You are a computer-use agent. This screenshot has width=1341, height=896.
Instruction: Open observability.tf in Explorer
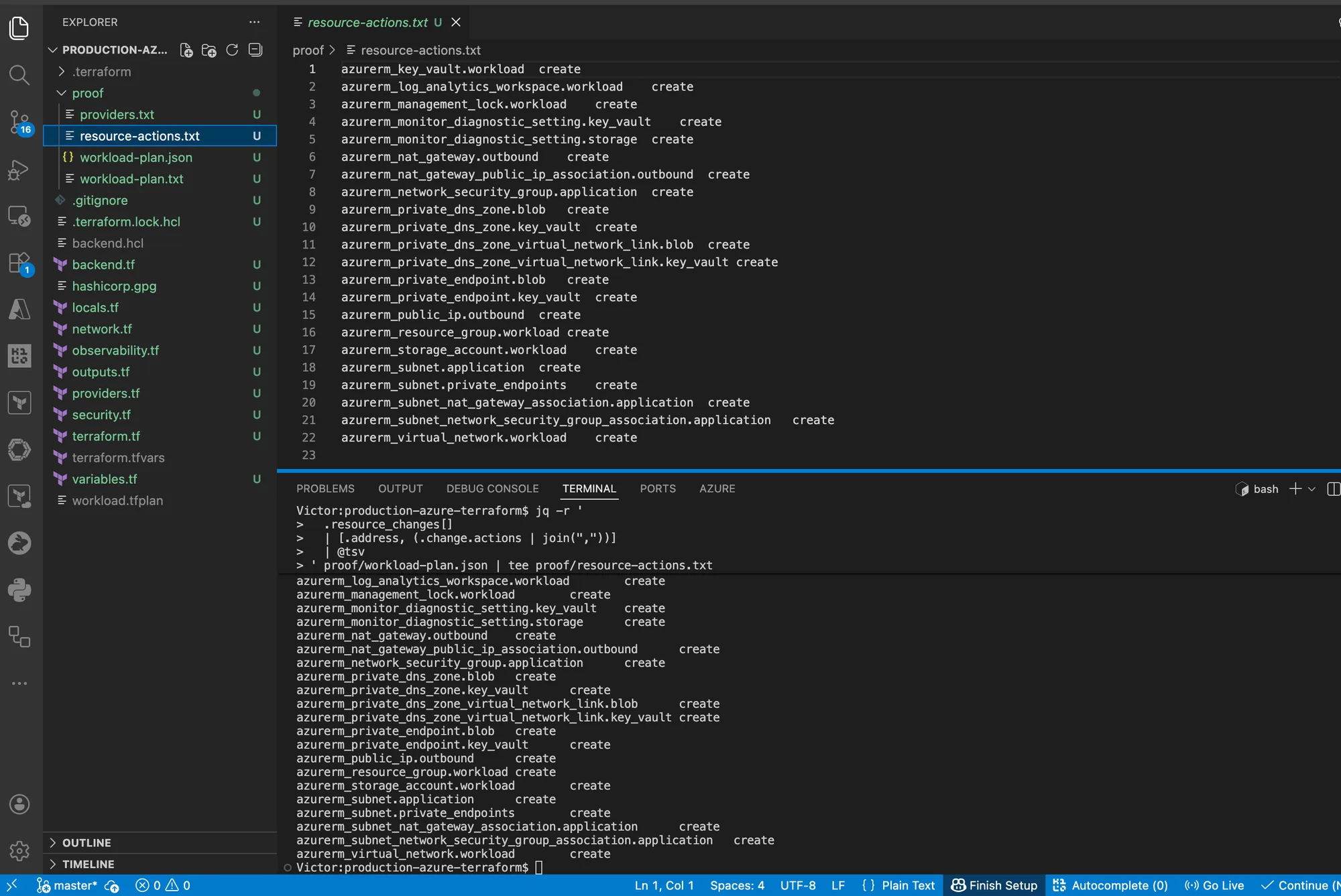[160, 350]
